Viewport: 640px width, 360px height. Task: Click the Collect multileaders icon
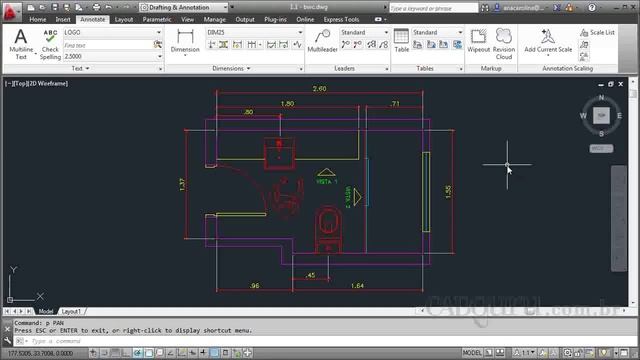(x=384, y=44)
